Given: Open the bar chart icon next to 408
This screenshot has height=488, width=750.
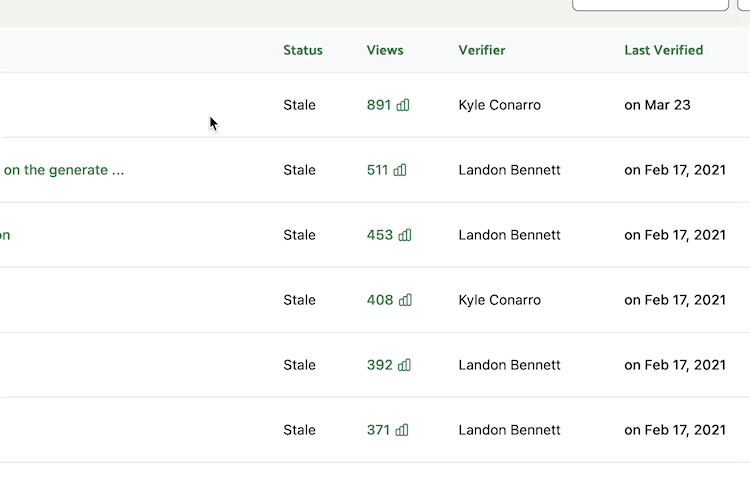Looking at the screenshot, I should [405, 300].
